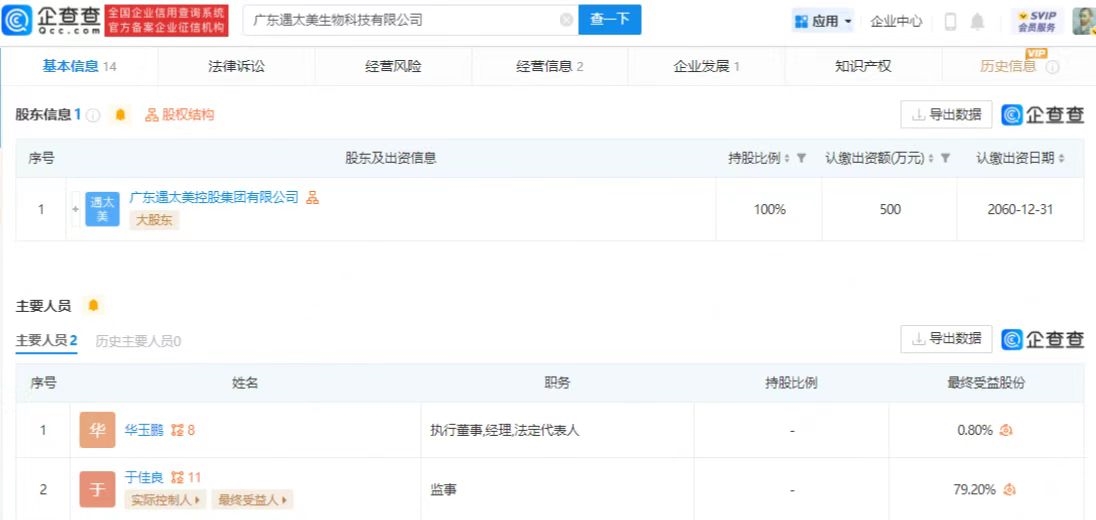Sort by 认缴出资日期 column
This screenshot has width=1096, height=520.
1061,159
